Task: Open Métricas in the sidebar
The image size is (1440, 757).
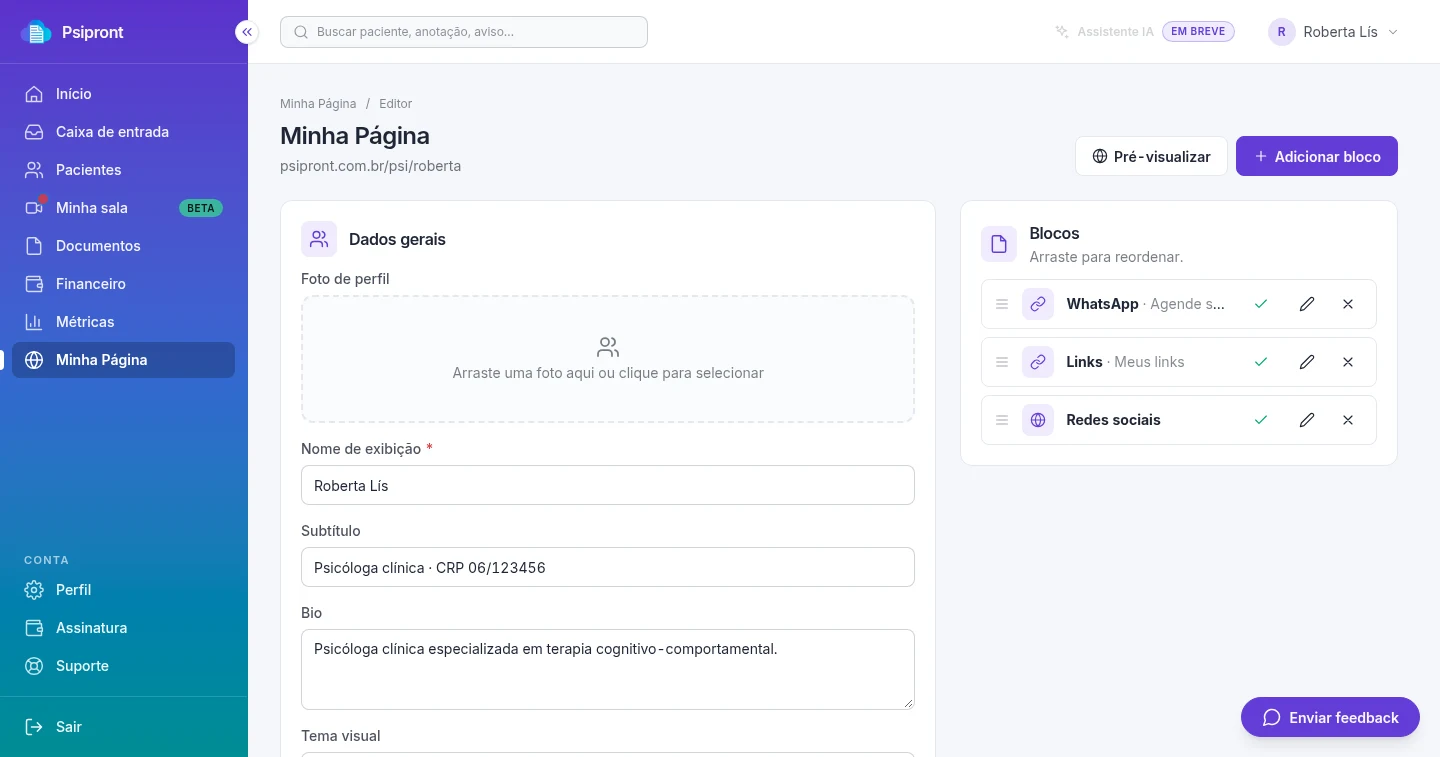Action: tap(123, 322)
